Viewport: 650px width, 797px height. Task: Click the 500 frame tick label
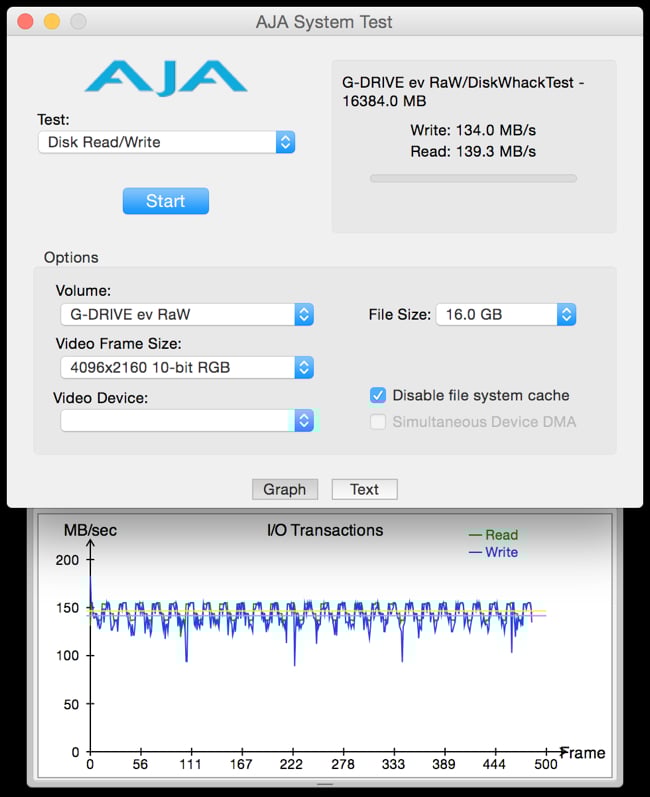coord(546,764)
